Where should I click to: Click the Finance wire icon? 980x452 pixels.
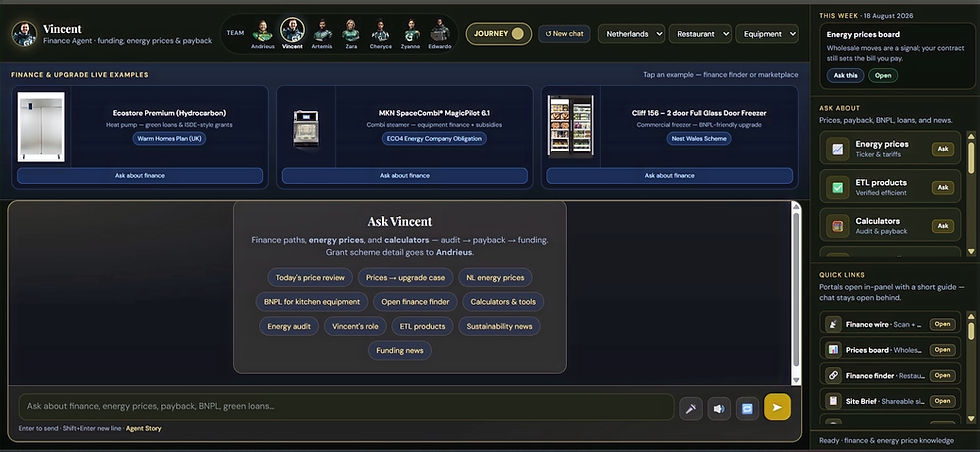(832, 324)
